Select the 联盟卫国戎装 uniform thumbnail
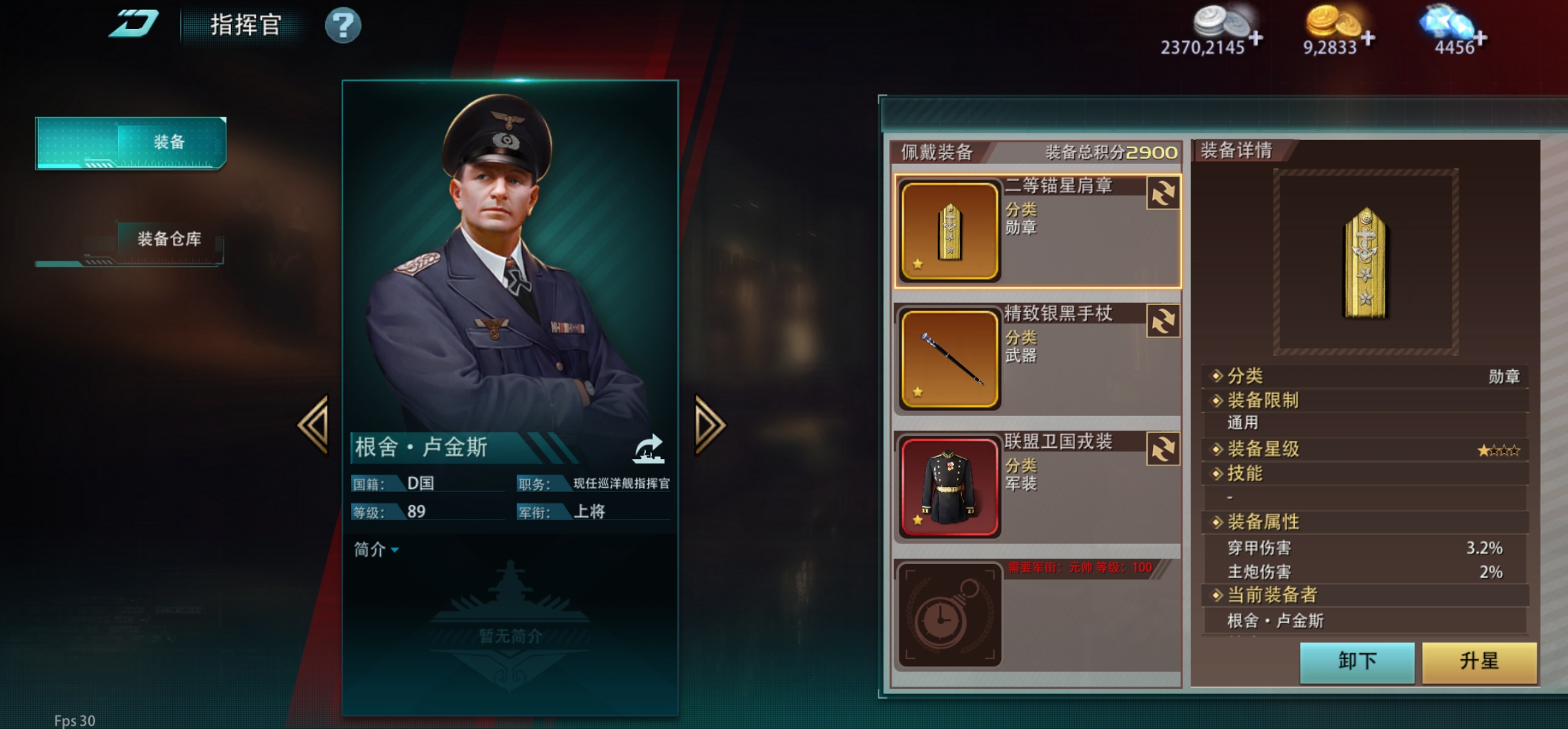 [x=950, y=487]
